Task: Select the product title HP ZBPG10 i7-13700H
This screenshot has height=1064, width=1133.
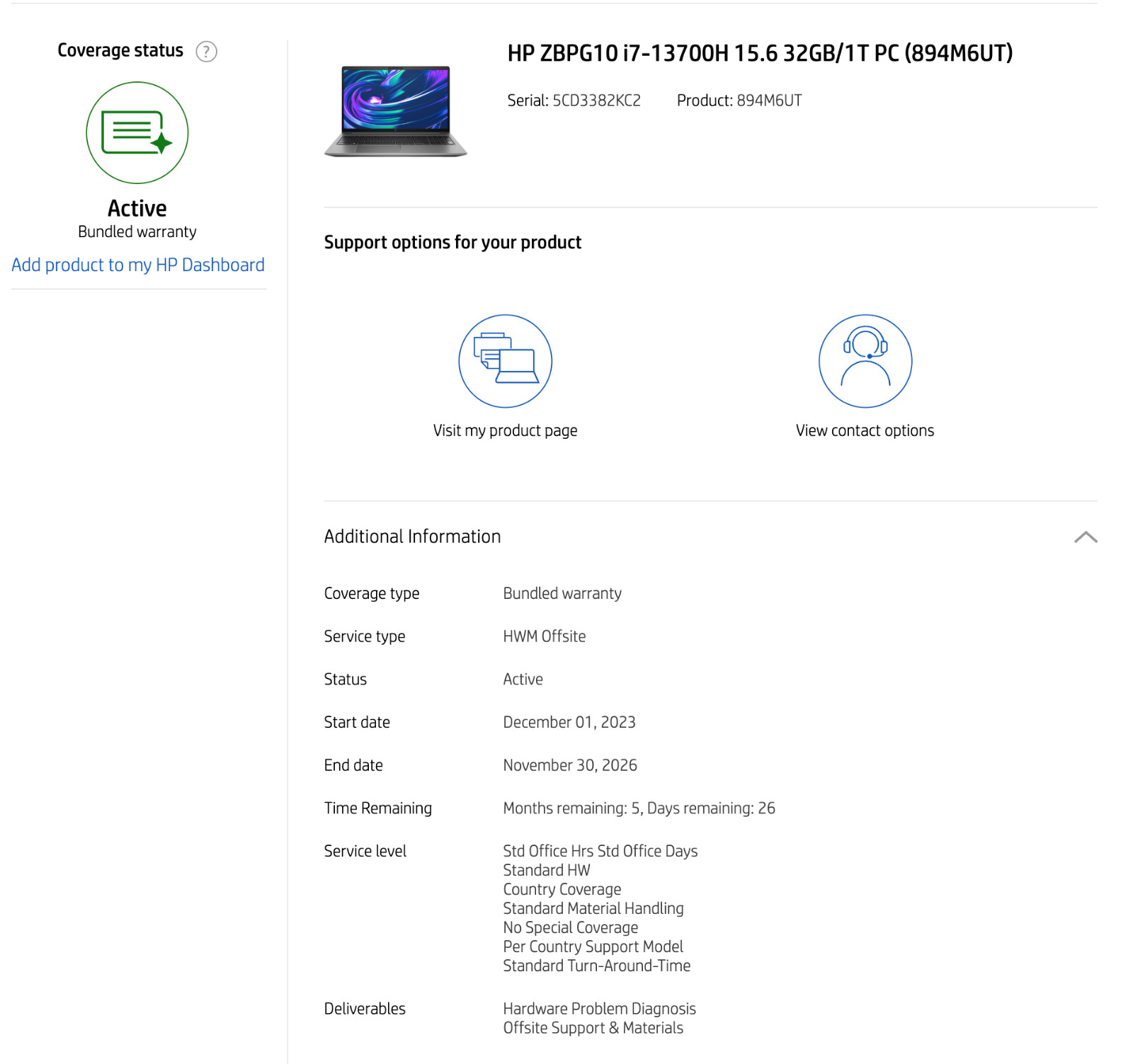Action: tap(760, 53)
